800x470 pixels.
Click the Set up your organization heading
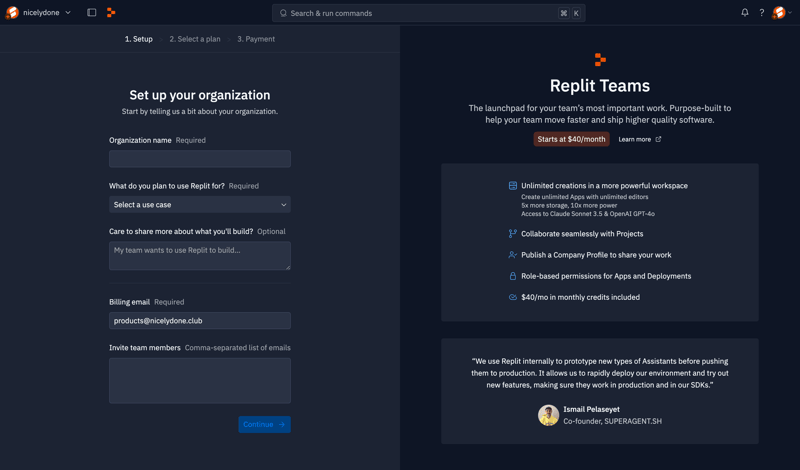[x=200, y=95]
